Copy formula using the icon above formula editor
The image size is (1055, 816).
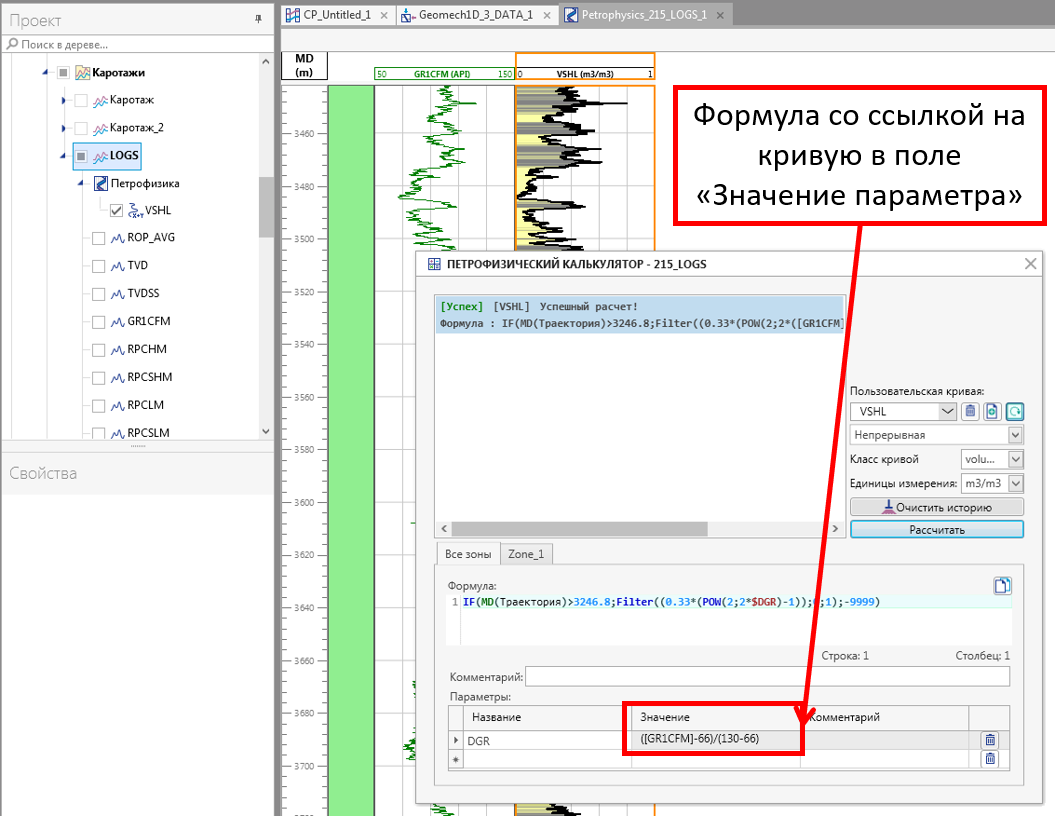tap(1002, 585)
